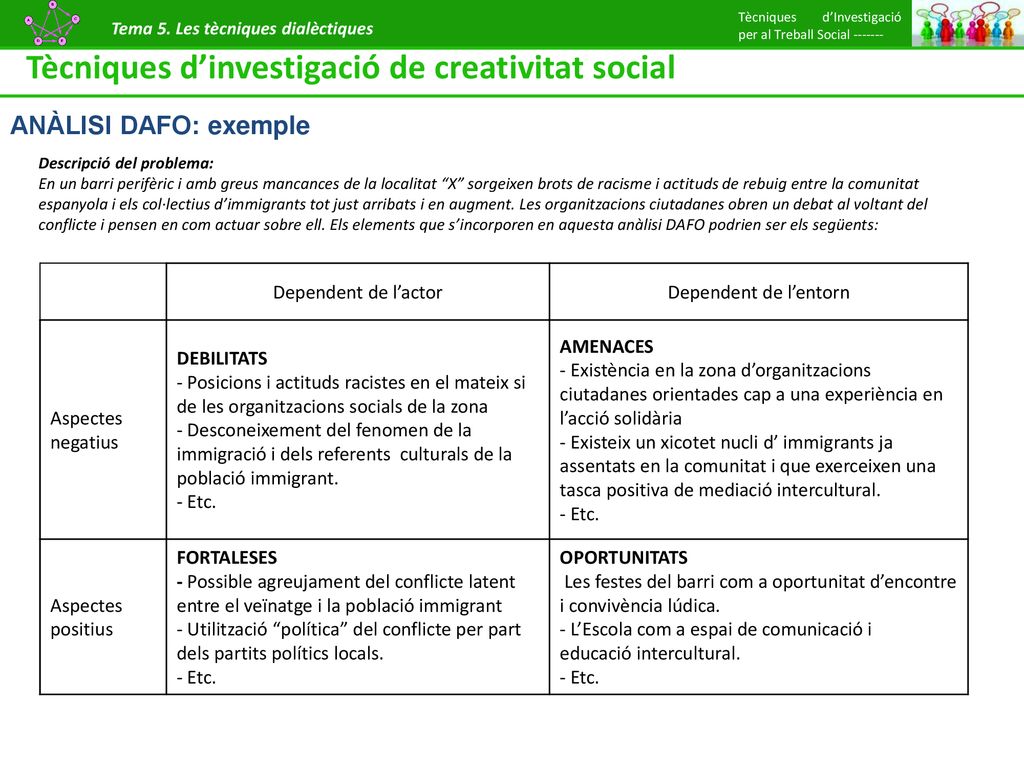Viewport: 1024px width, 768px height.
Task: Click the 'FORTALESES' heading
Action: pos(227,558)
